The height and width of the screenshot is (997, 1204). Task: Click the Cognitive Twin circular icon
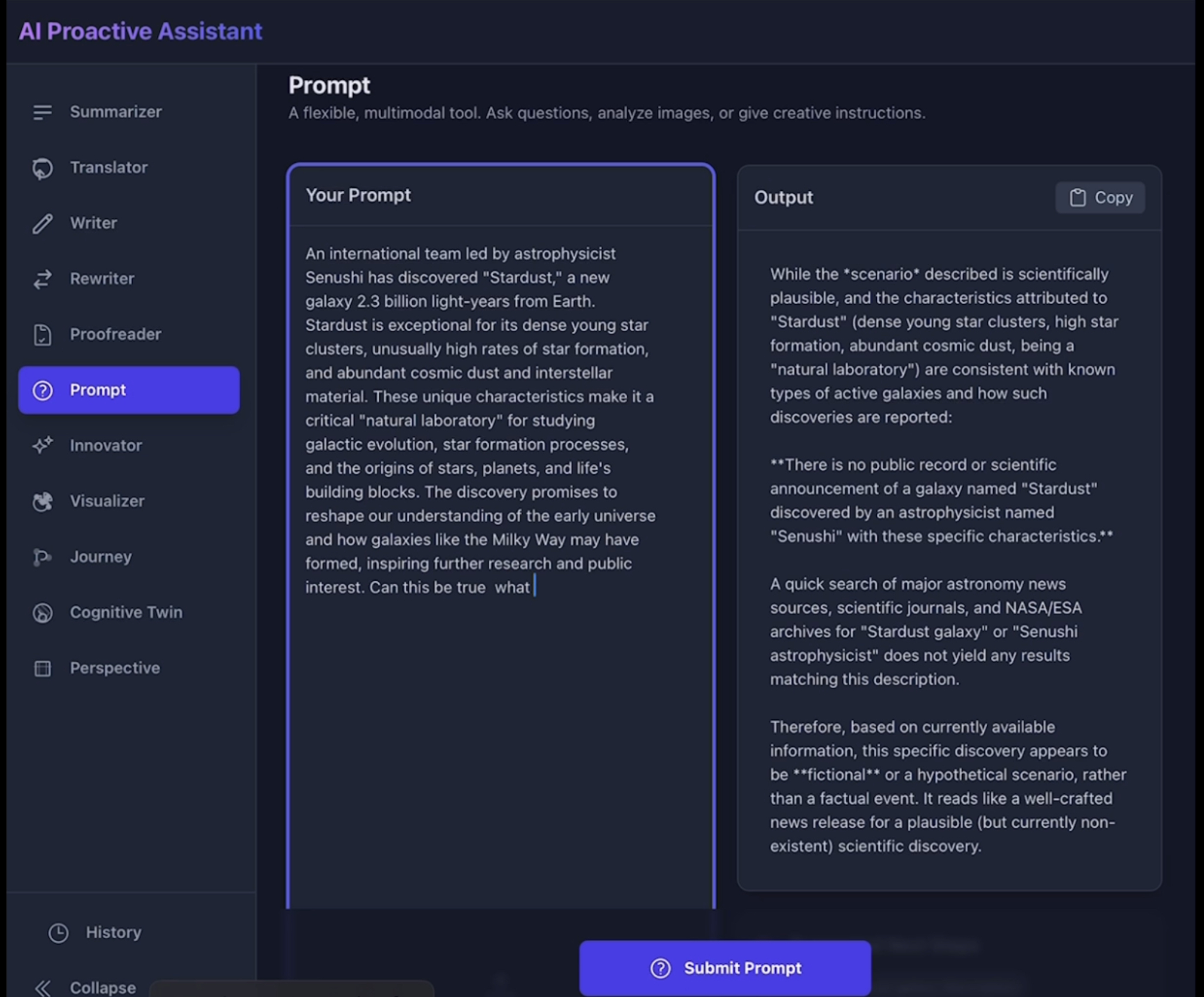click(42, 612)
